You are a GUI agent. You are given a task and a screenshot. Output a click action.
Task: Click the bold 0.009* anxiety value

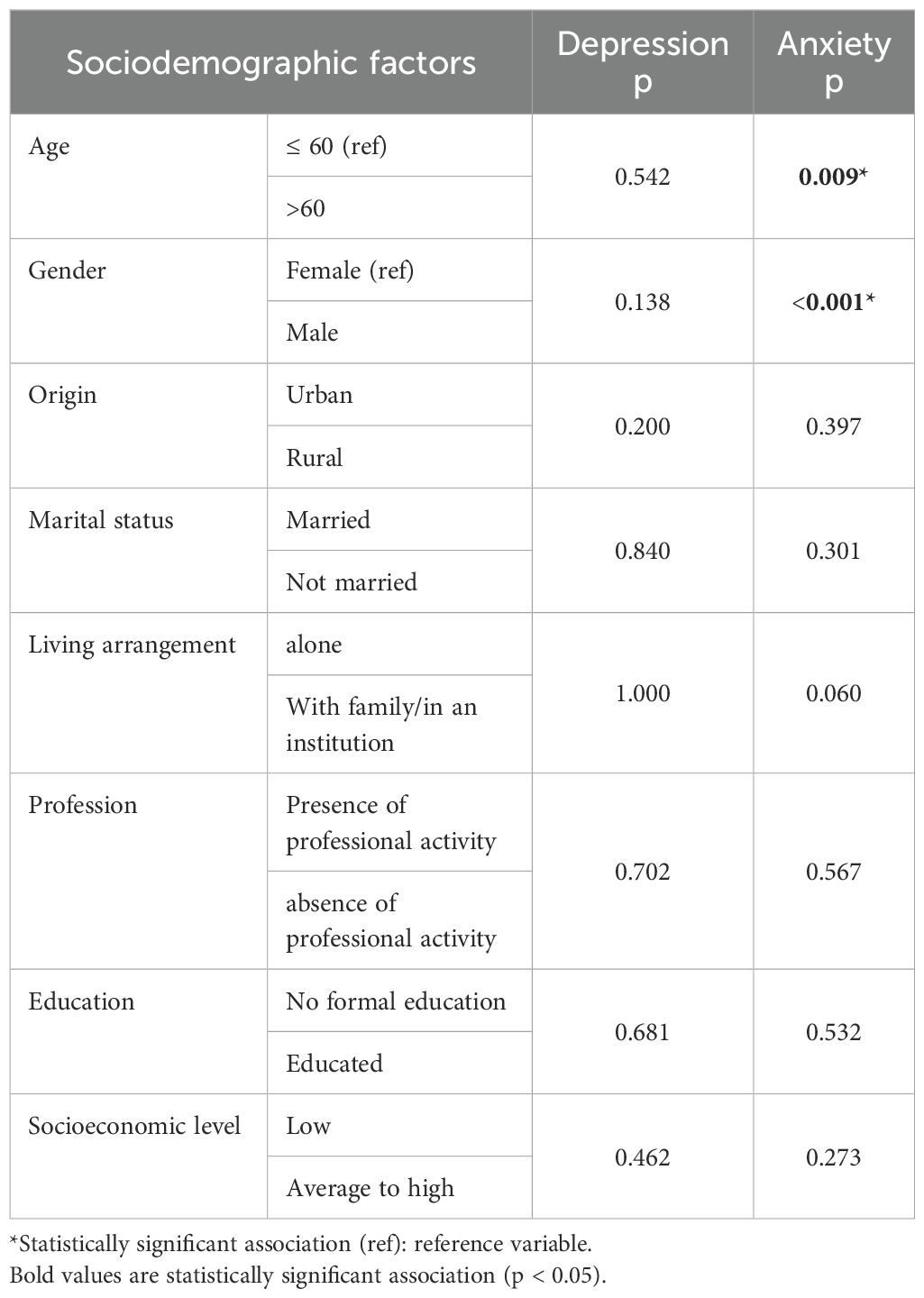click(833, 177)
